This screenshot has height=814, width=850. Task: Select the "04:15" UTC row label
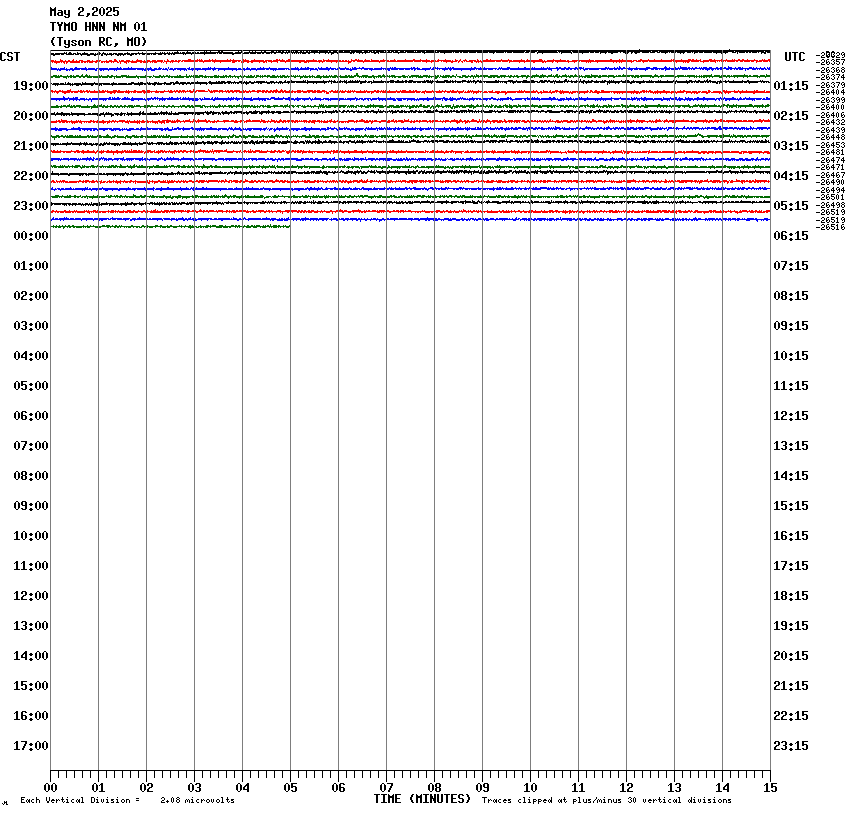coord(791,176)
